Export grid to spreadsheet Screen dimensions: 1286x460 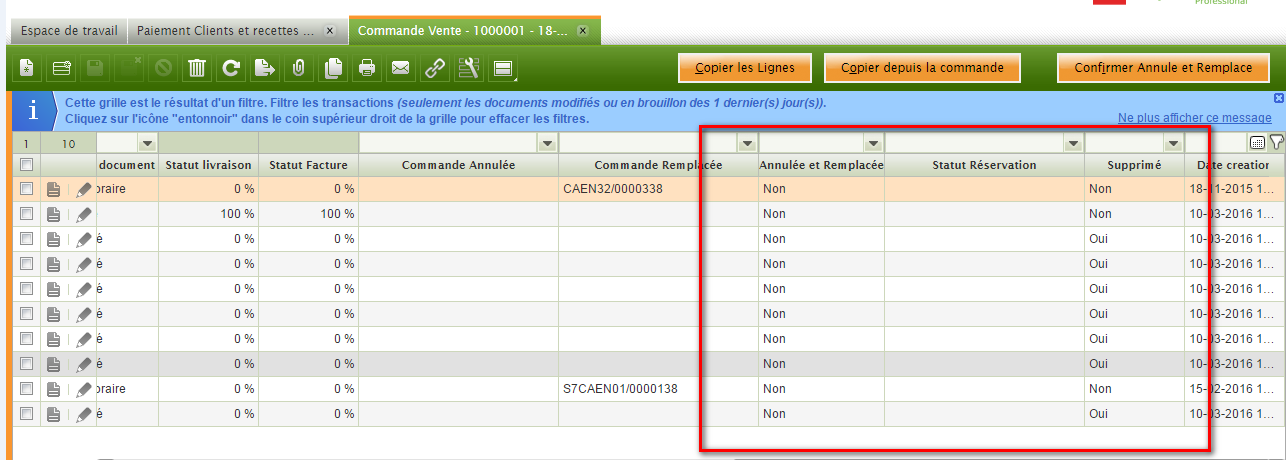click(265, 68)
